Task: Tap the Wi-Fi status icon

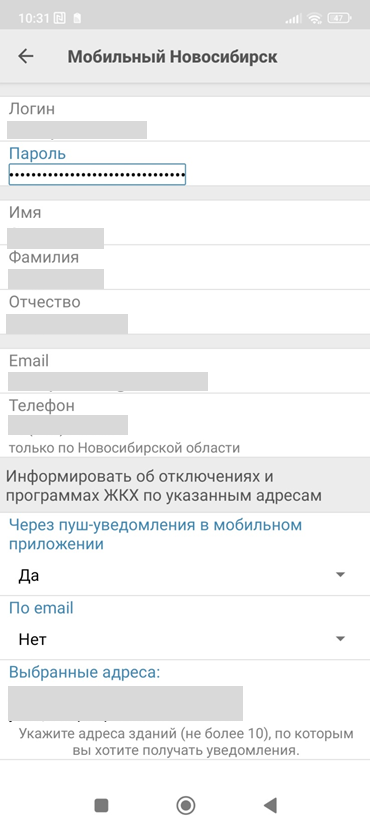Action: (x=316, y=19)
